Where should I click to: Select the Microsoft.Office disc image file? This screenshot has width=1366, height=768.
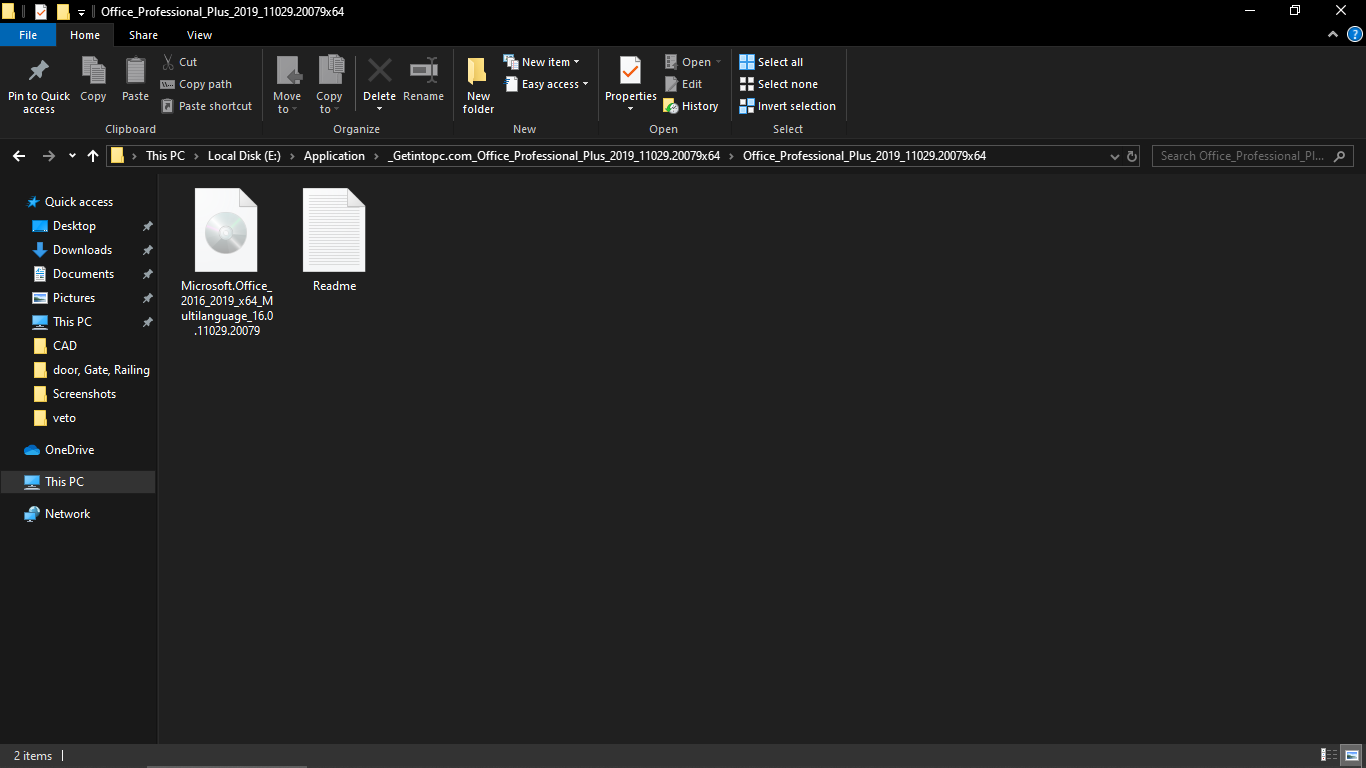[x=226, y=263]
